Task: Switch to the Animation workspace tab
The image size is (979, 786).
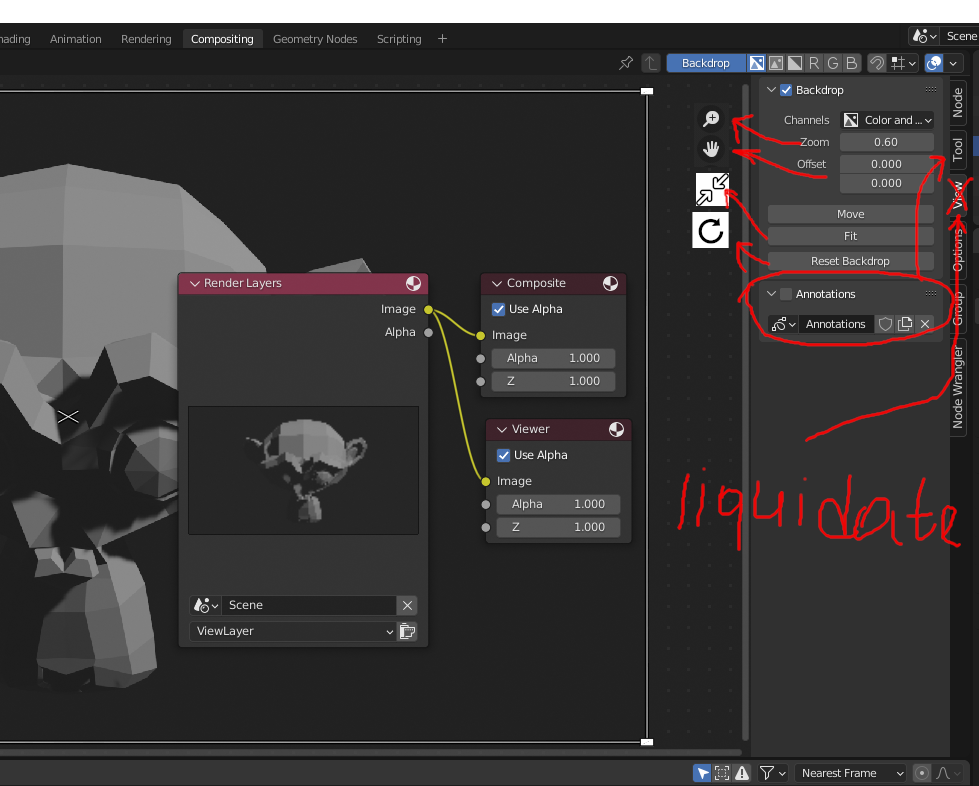Action: (76, 39)
